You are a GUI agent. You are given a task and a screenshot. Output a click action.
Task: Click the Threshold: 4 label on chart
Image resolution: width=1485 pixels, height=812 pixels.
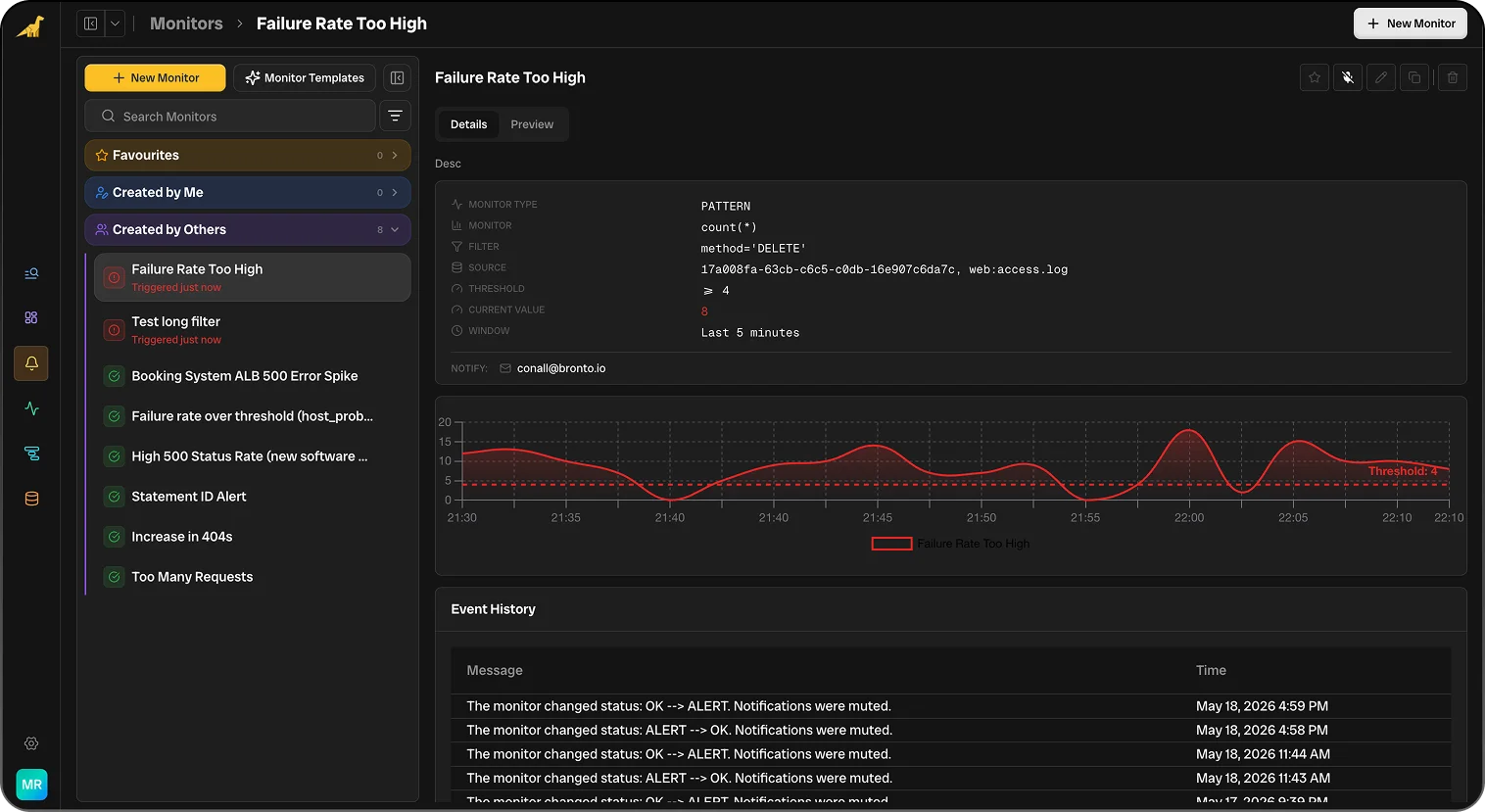point(1403,471)
